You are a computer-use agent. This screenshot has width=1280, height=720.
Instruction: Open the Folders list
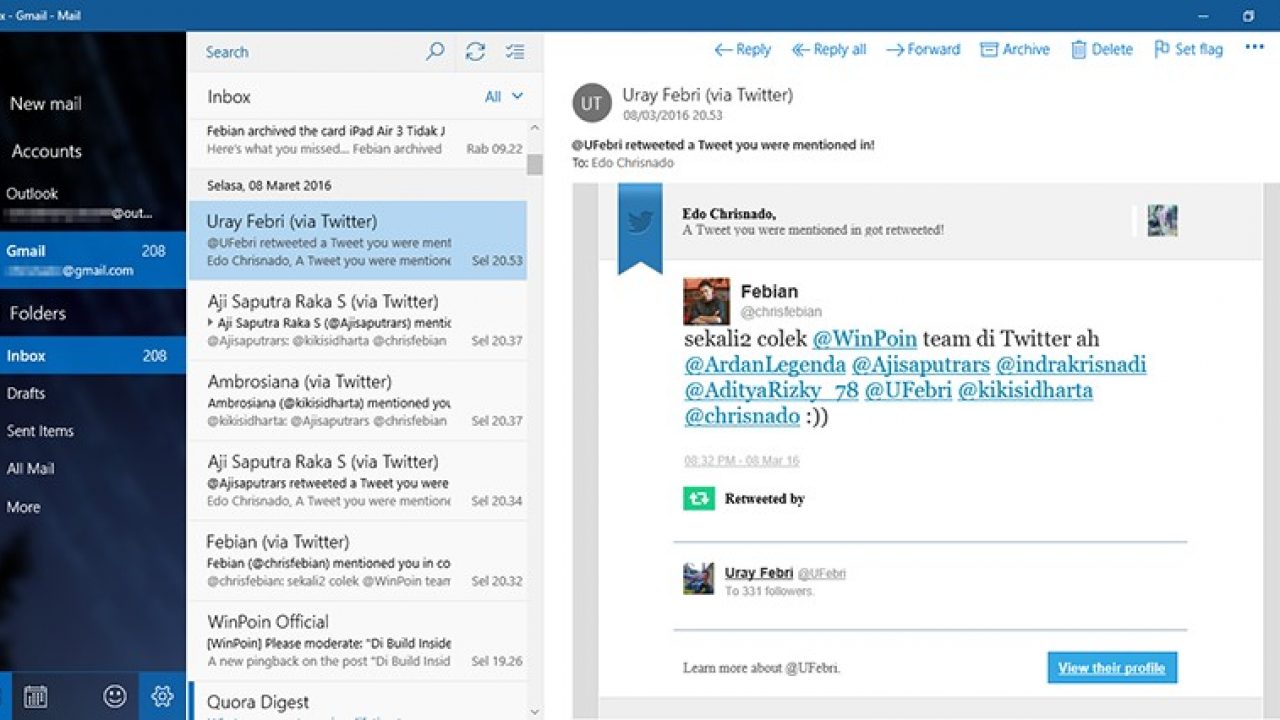(38, 313)
